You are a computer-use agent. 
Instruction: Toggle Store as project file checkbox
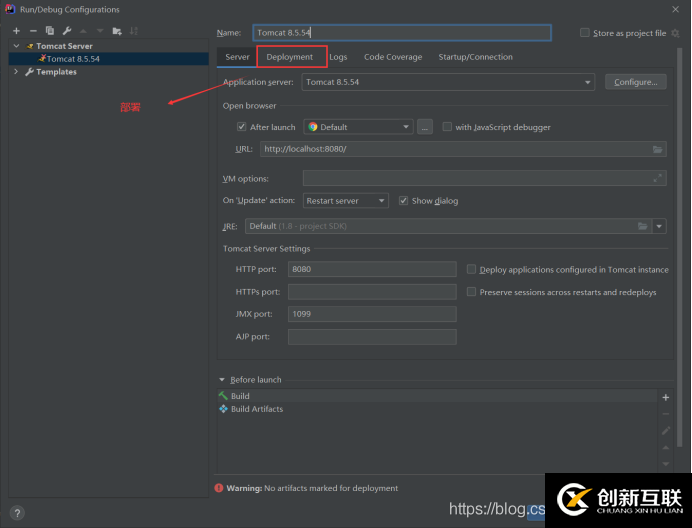(585, 33)
